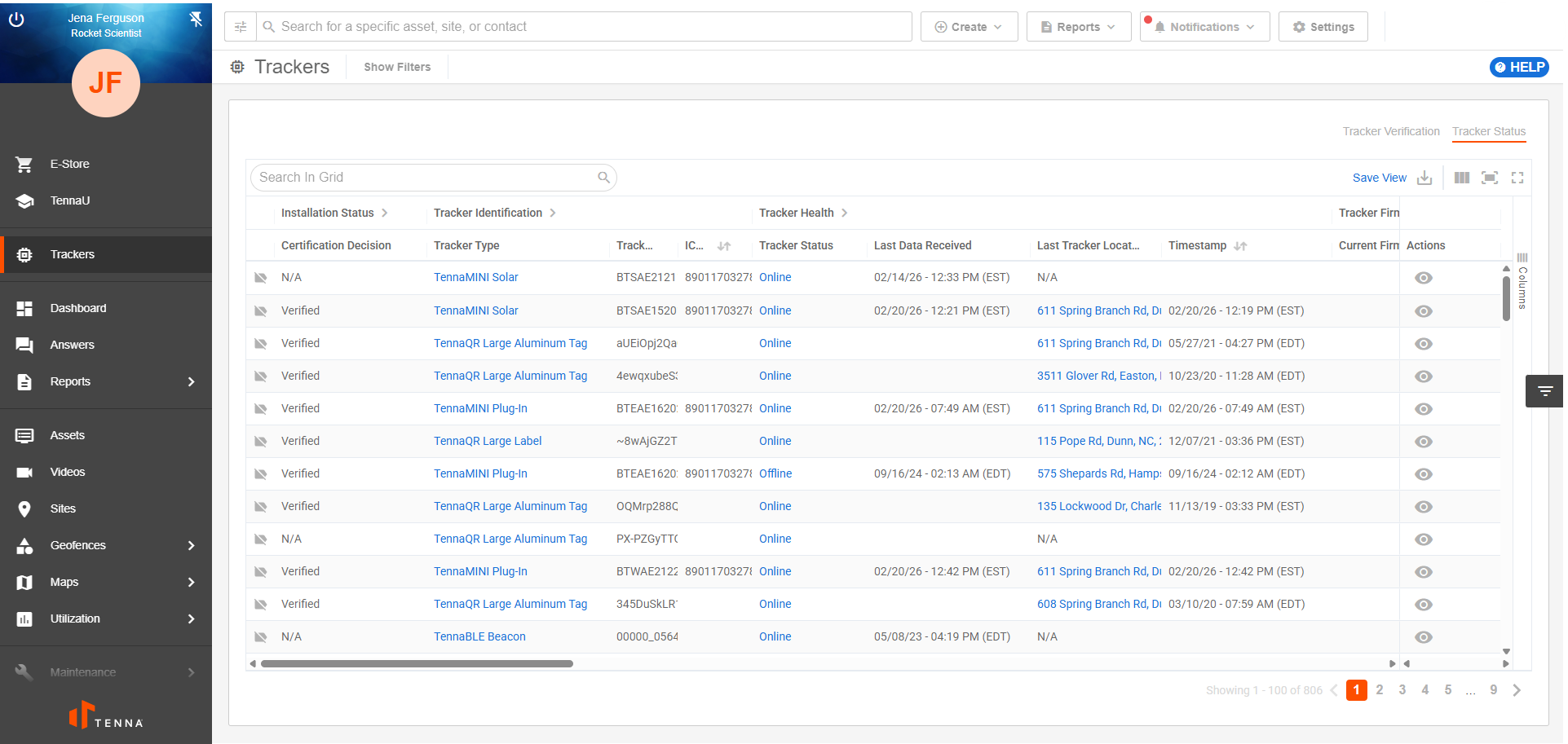Click eye icon for first TennaMINI Solar row

point(1424,278)
